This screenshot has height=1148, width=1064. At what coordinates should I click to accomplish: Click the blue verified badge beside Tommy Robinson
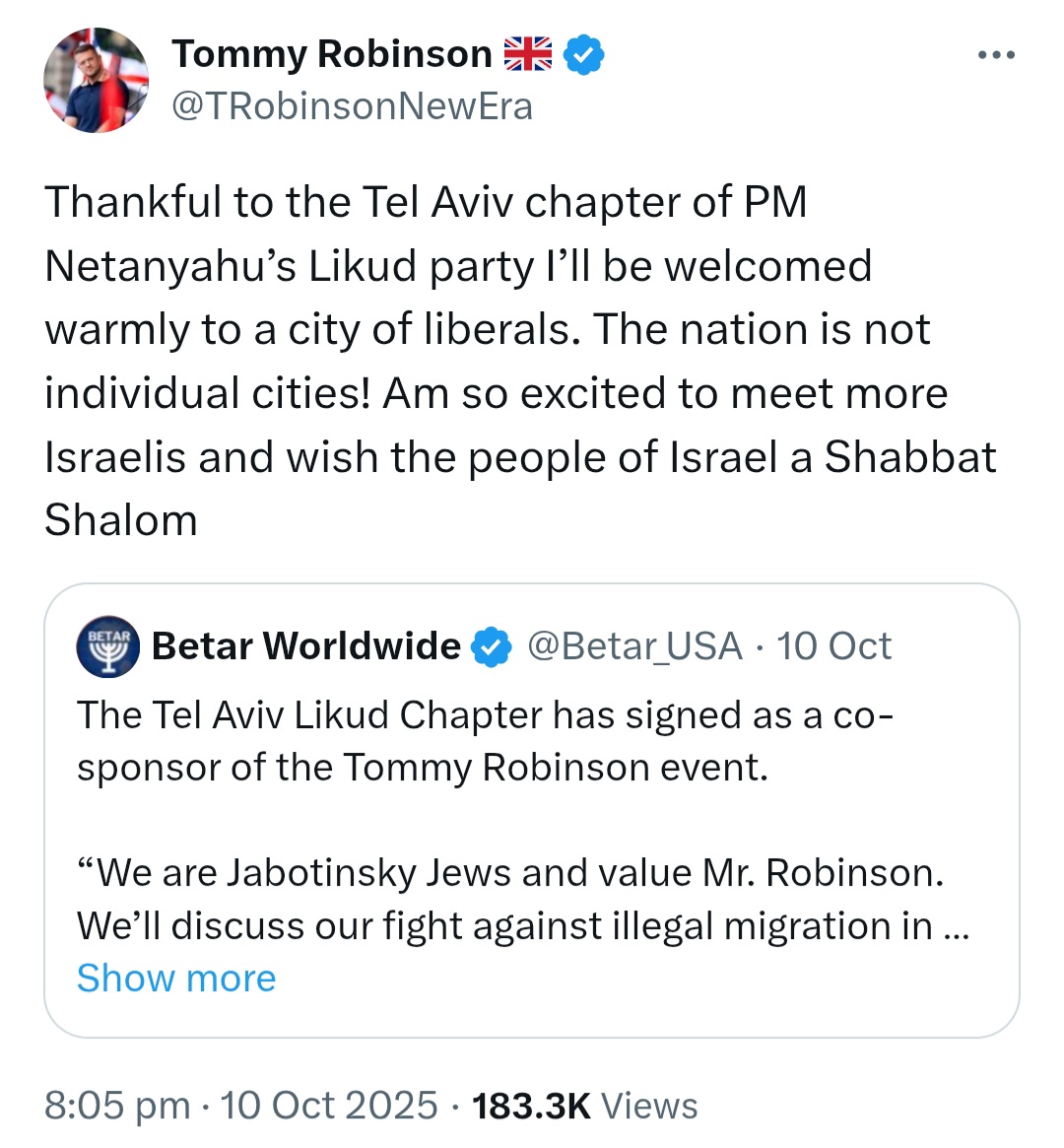pos(584,55)
